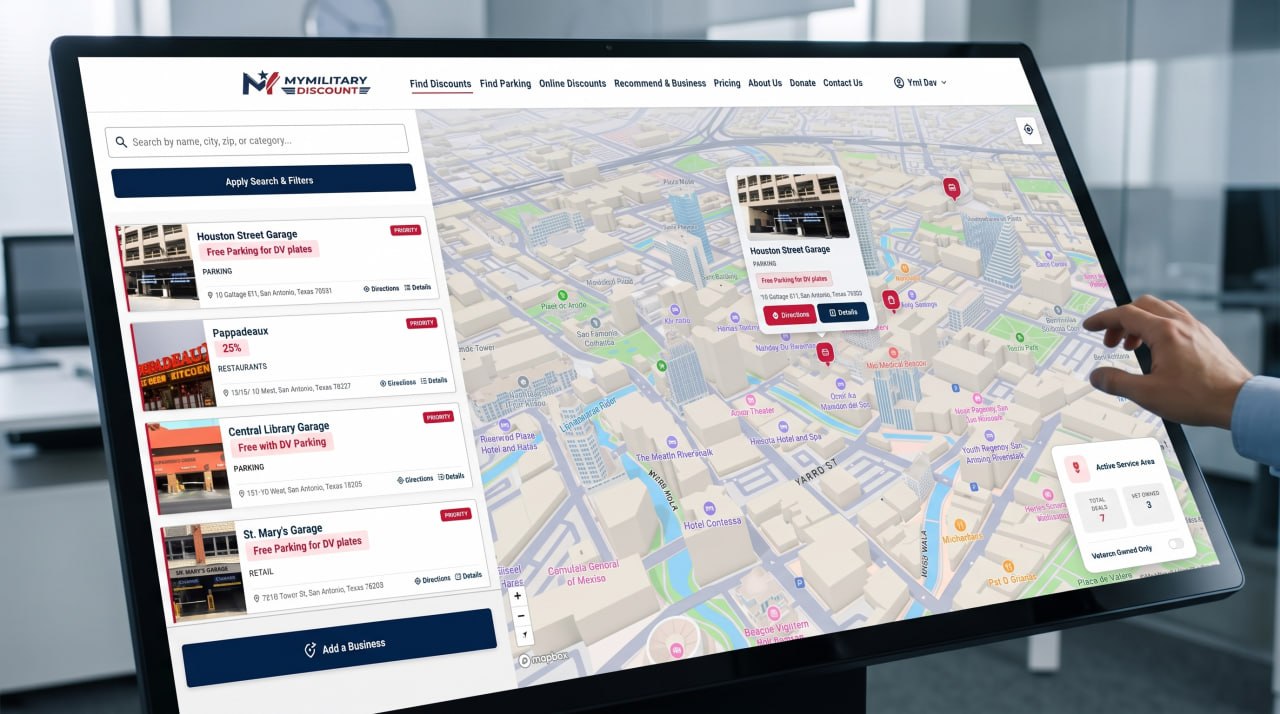Viewport: 1280px width, 714px height.
Task: Reset map bearing with compass button
Action: pyautogui.click(x=524, y=636)
